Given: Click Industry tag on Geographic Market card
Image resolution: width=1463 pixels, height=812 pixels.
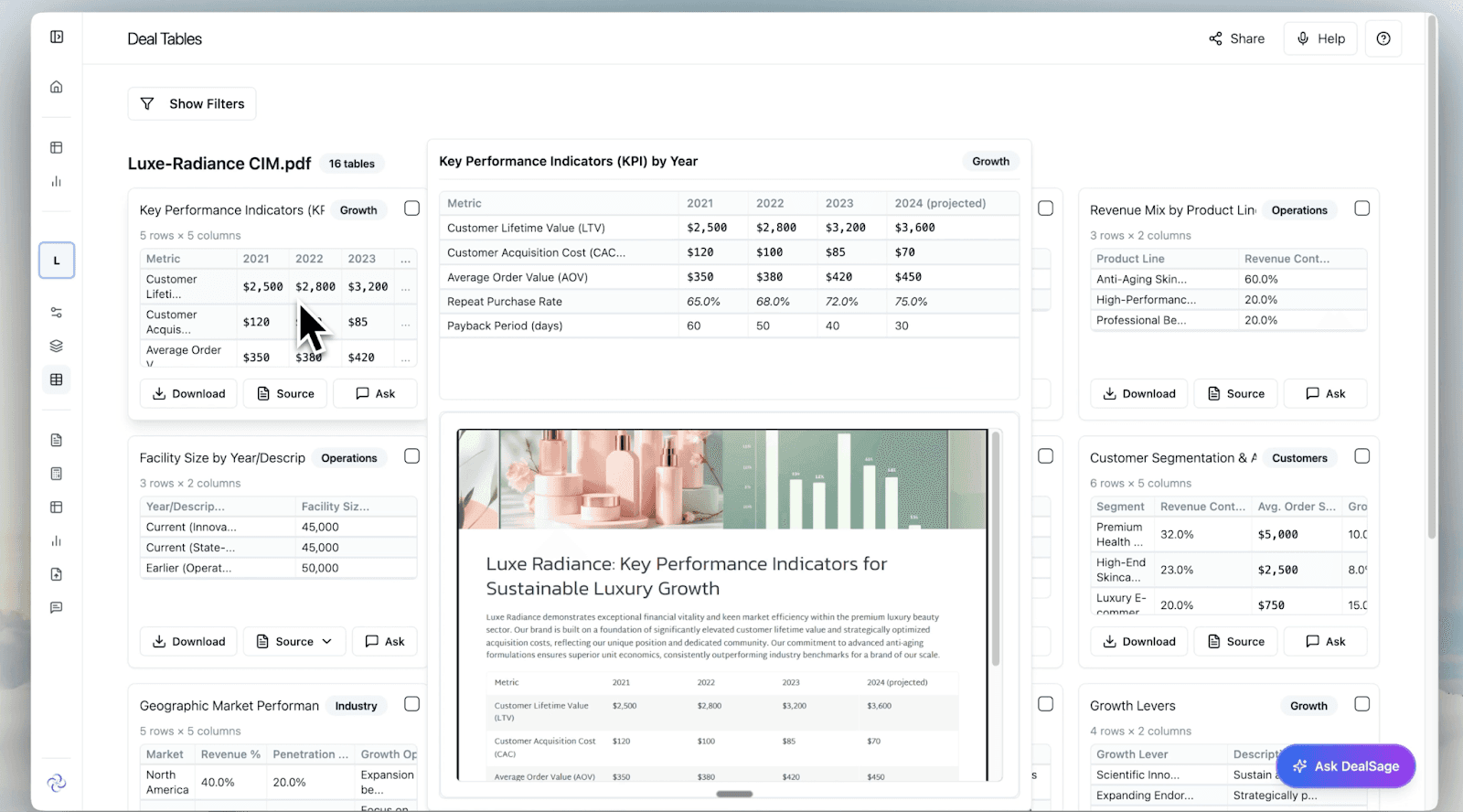Looking at the screenshot, I should tap(356, 706).
